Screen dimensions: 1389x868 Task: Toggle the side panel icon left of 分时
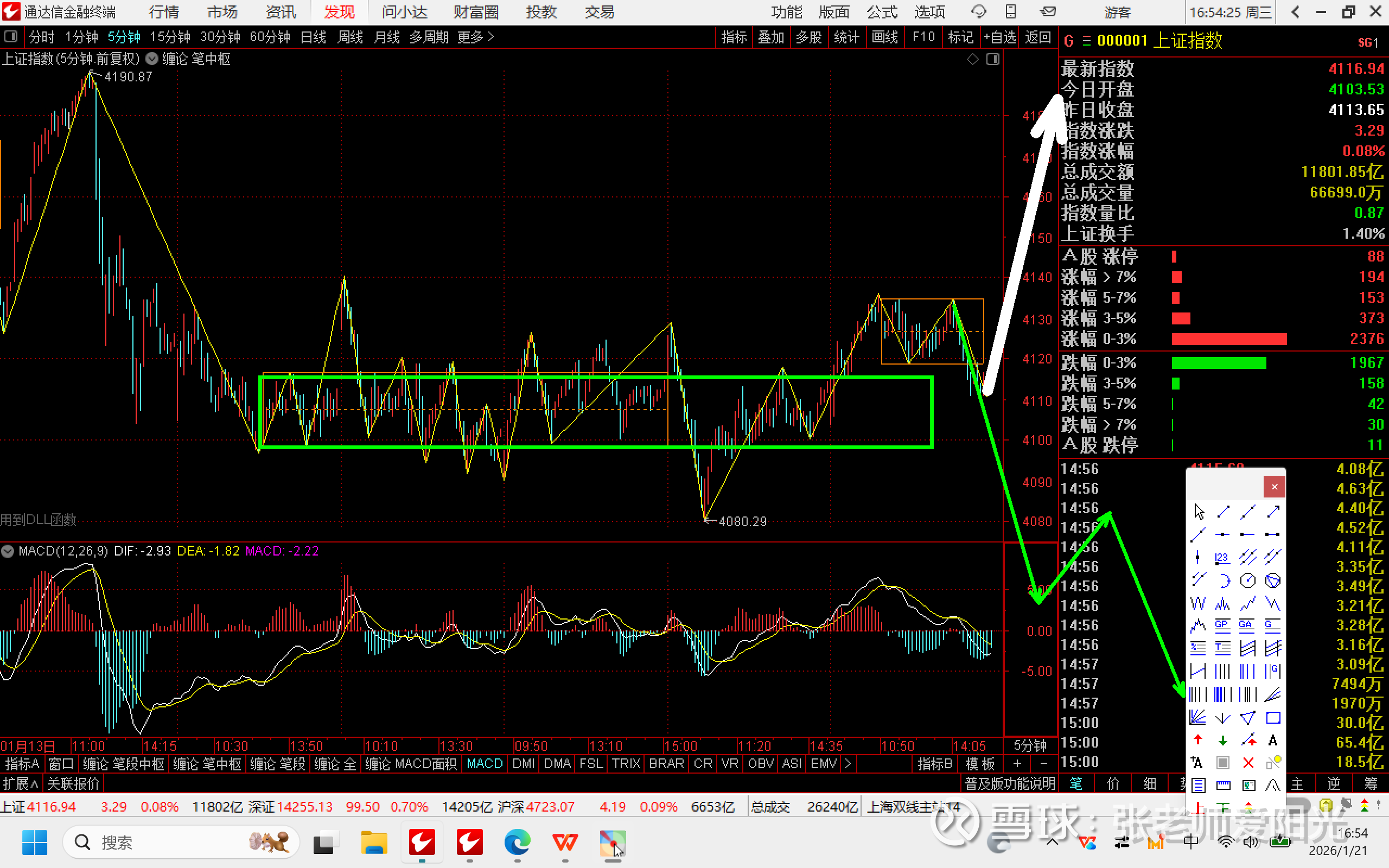(10, 37)
